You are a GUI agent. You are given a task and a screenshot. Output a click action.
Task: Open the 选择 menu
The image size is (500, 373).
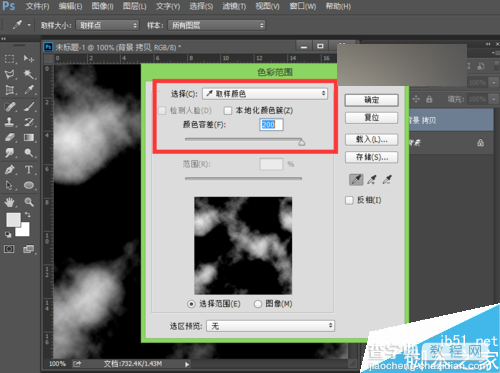point(201,6)
